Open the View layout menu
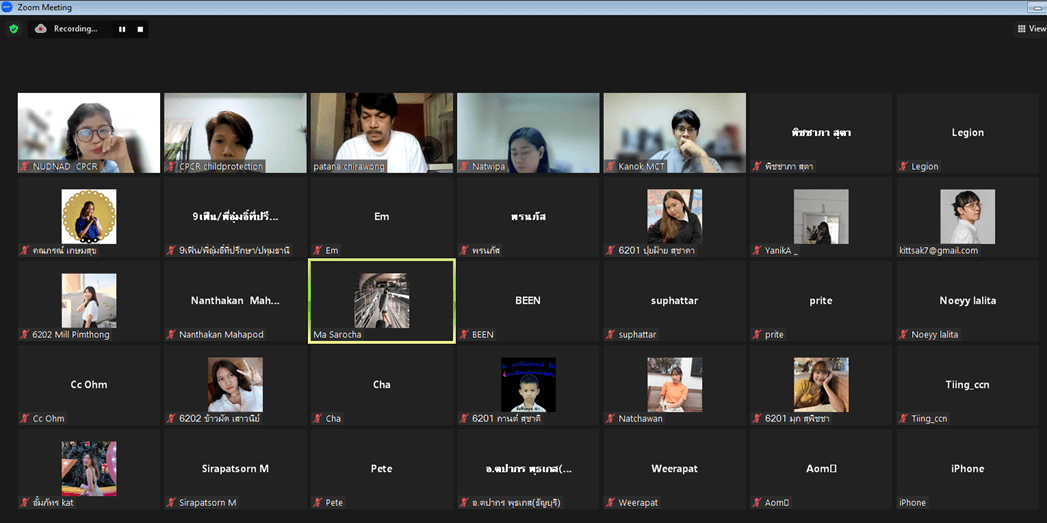 click(1030, 29)
